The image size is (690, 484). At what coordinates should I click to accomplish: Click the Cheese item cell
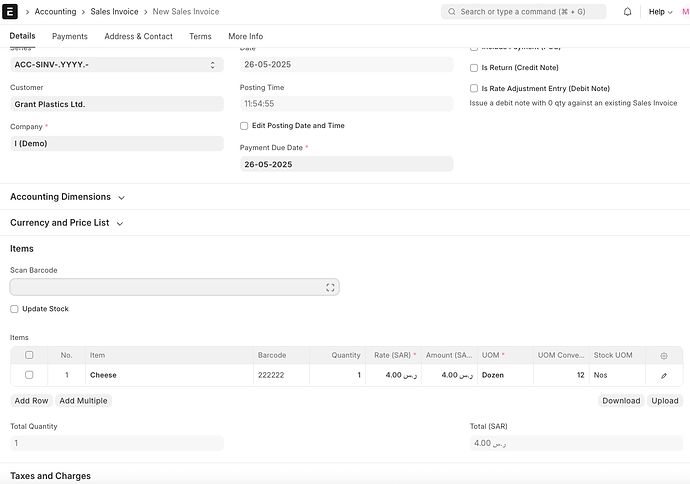[x=169, y=375]
